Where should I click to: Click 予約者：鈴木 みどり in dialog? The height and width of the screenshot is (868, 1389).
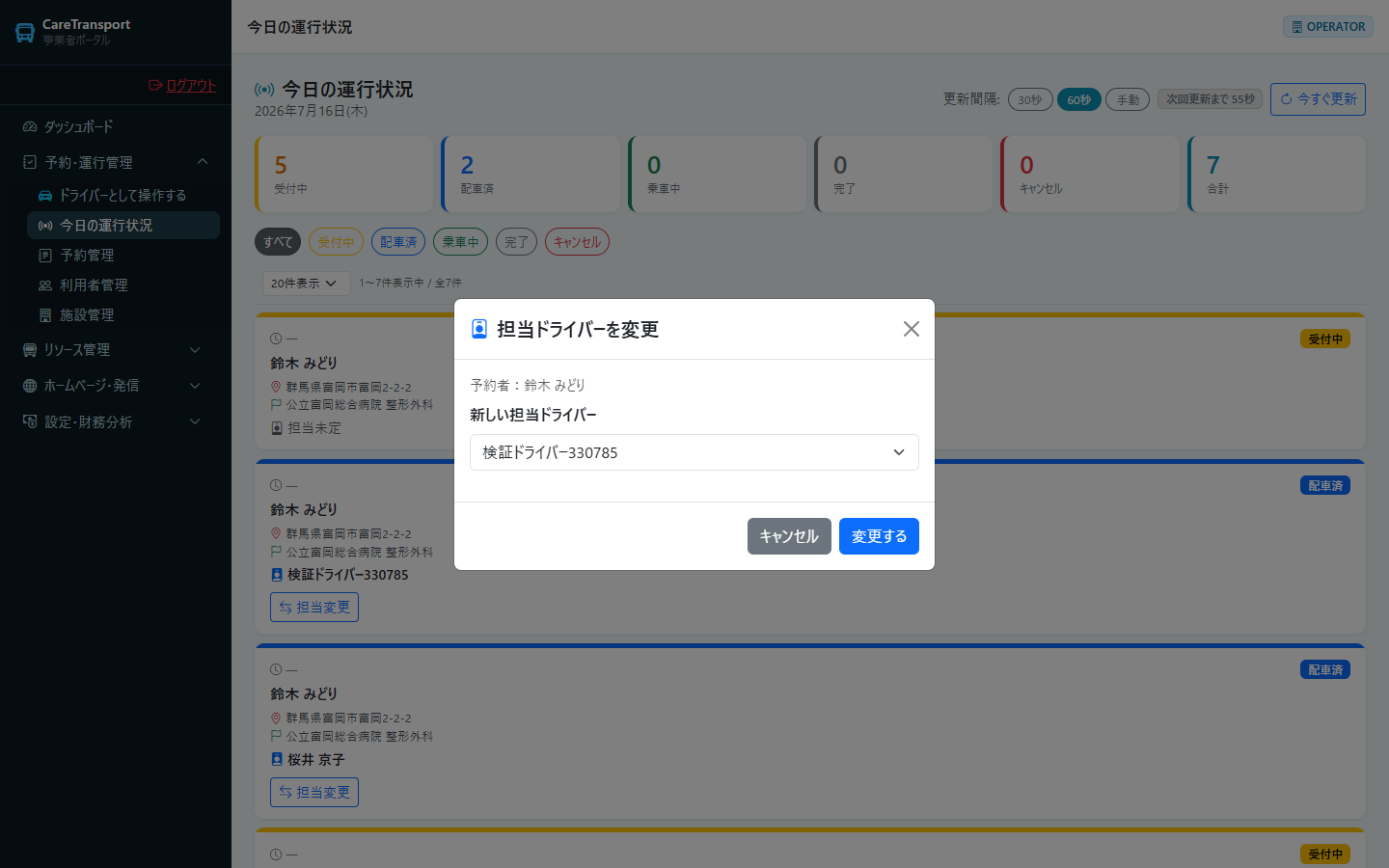point(528,385)
